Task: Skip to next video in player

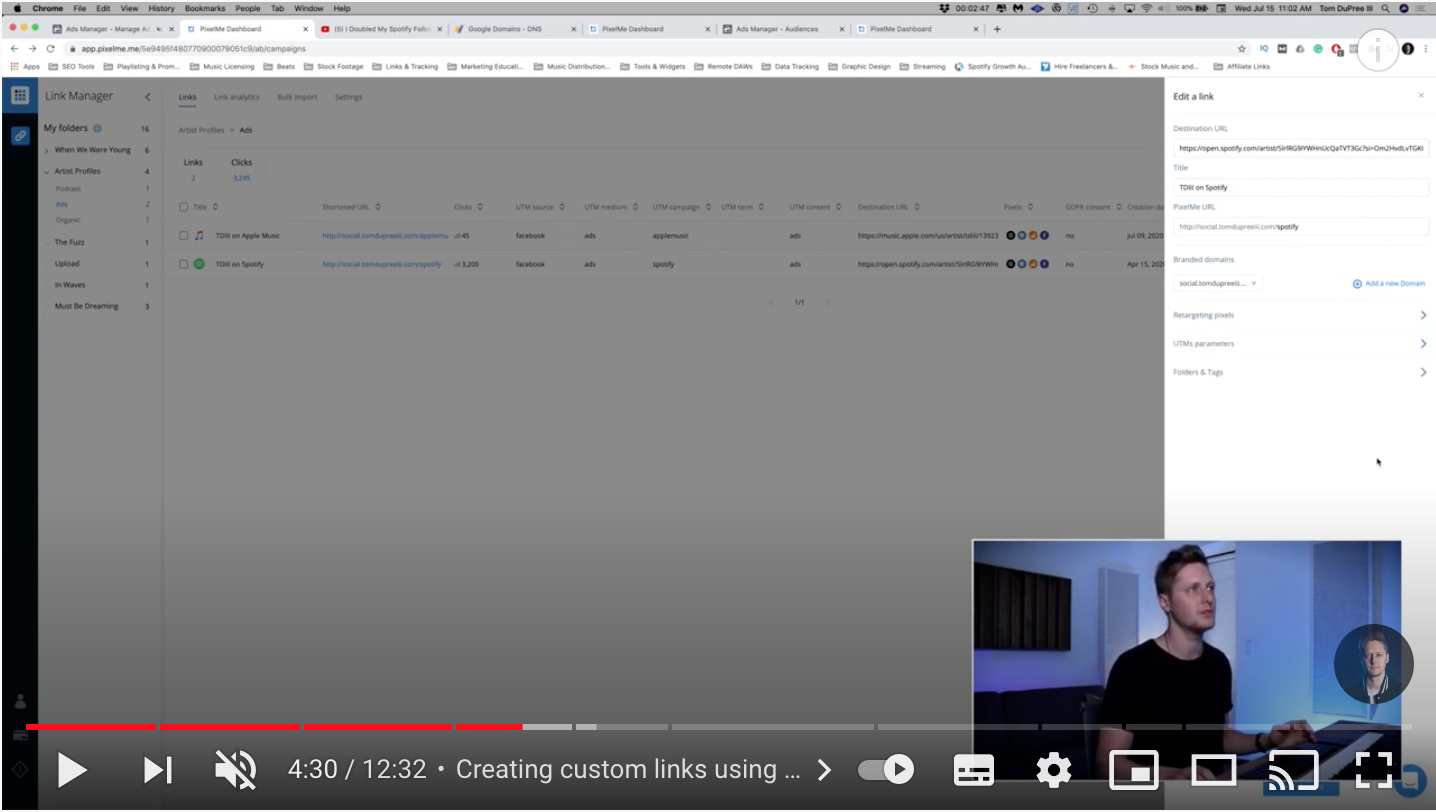Action: [158, 770]
